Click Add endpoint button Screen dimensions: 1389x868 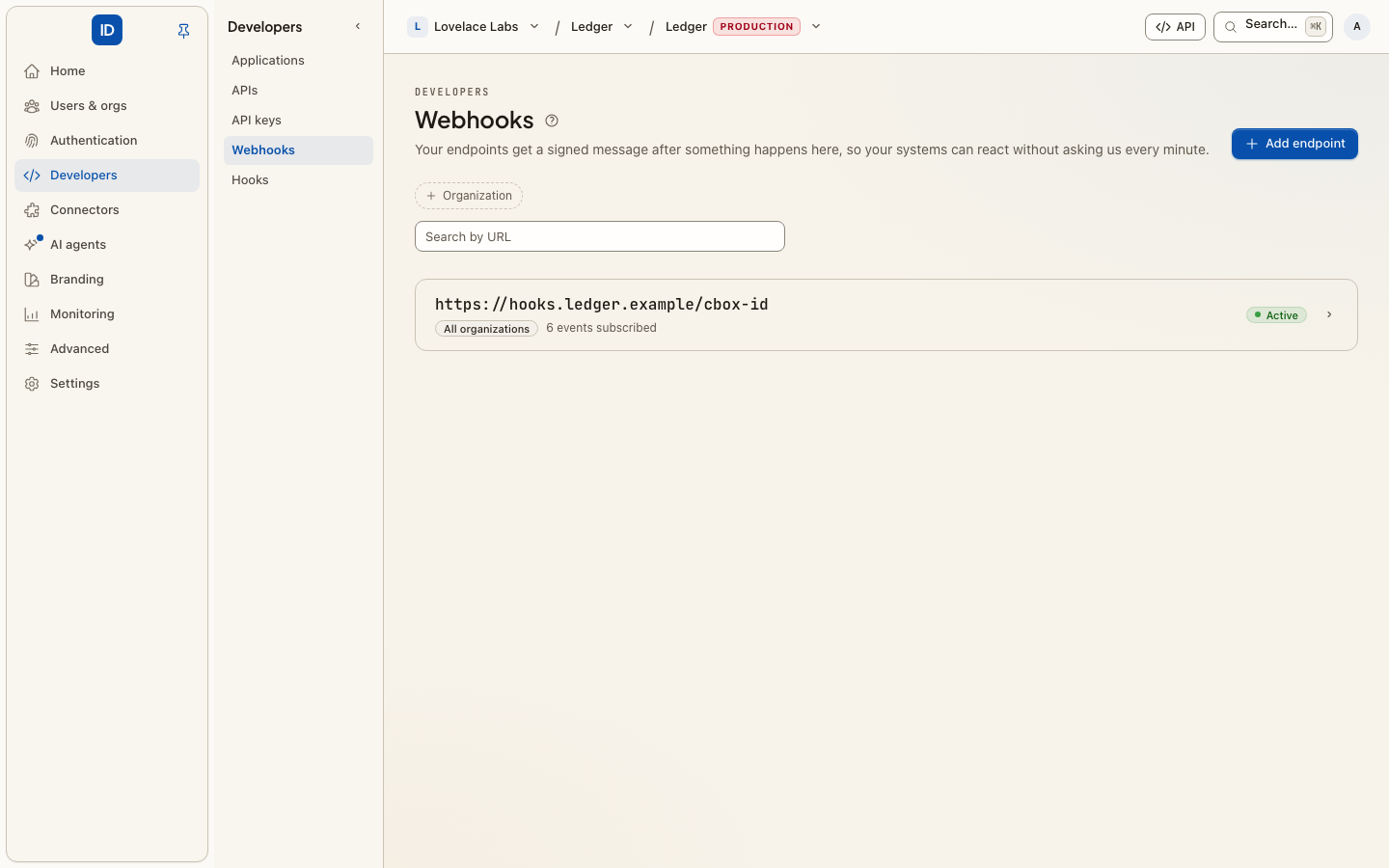coord(1294,144)
